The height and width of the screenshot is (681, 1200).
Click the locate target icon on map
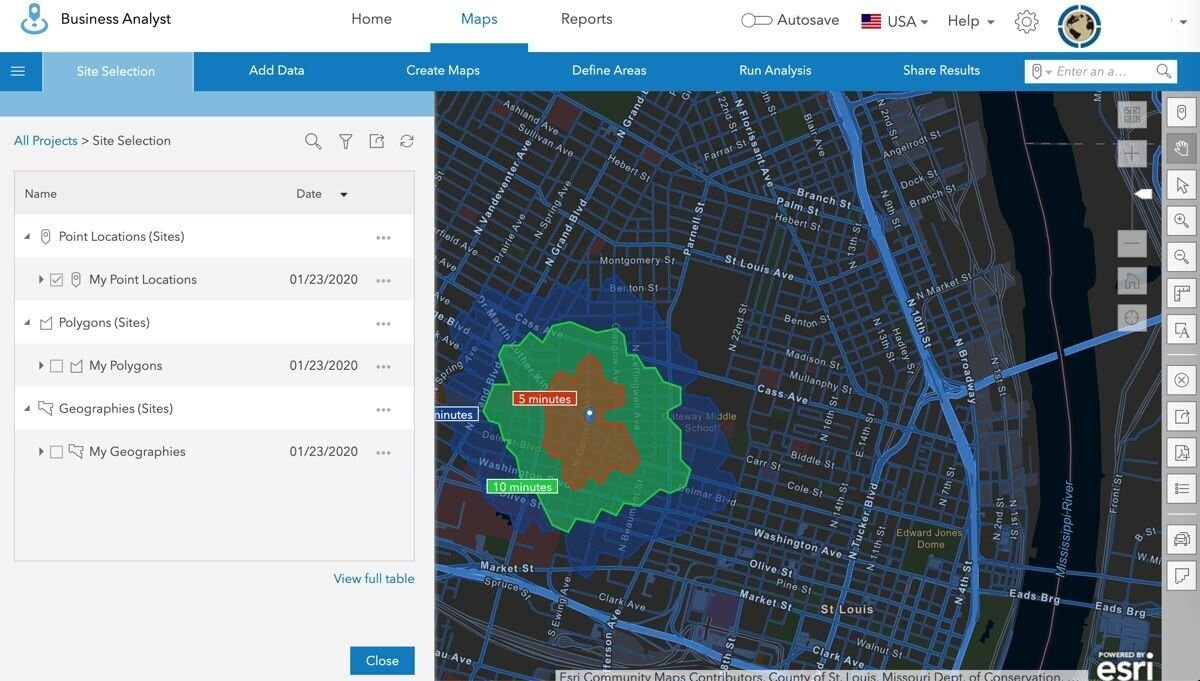[1132, 318]
